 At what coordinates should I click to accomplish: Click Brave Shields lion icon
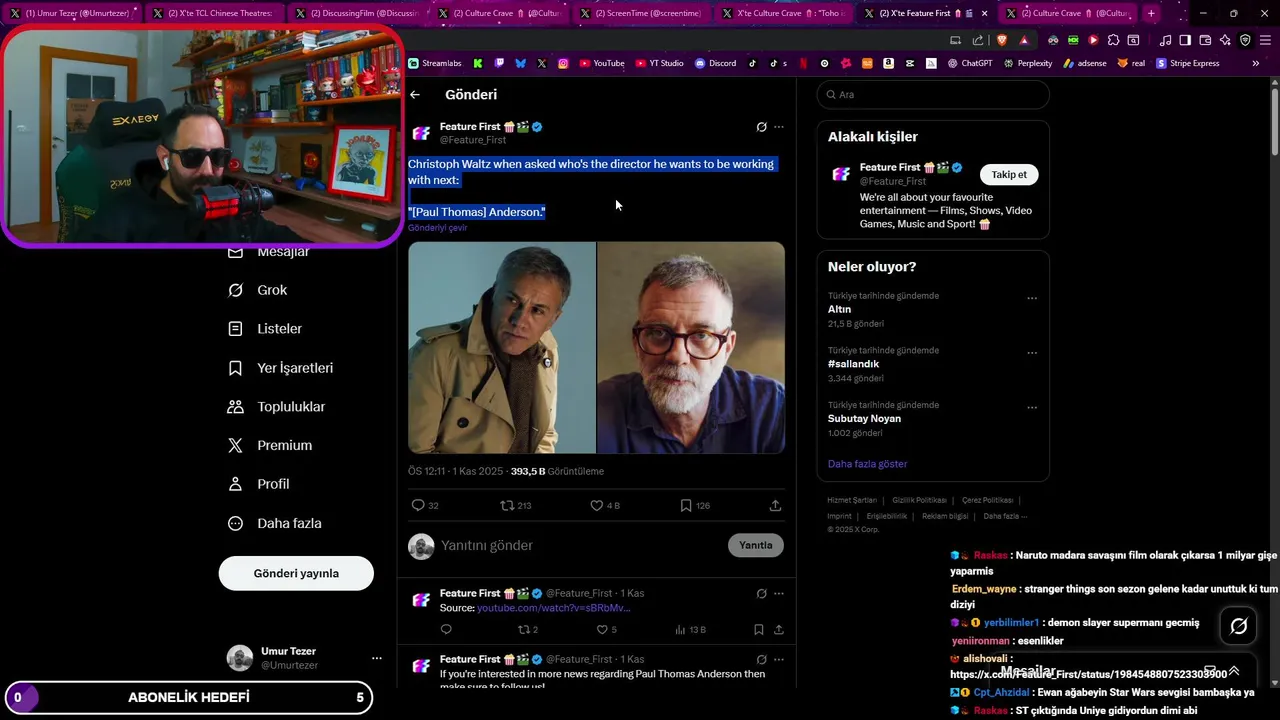[1002, 40]
